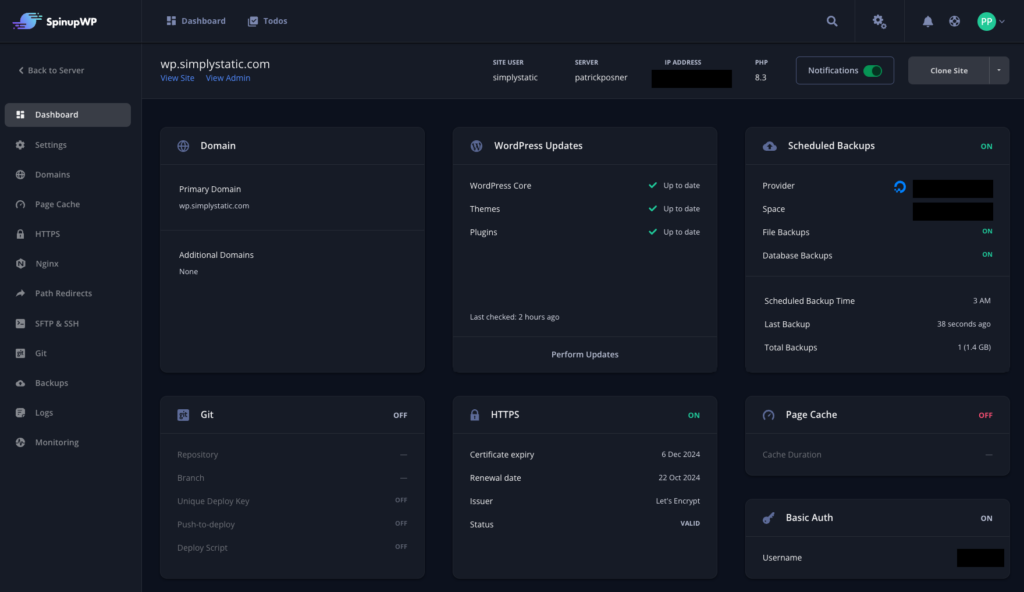Open HTTPS in the sidebar
This screenshot has height=592, width=1024.
click(x=47, y=234)
